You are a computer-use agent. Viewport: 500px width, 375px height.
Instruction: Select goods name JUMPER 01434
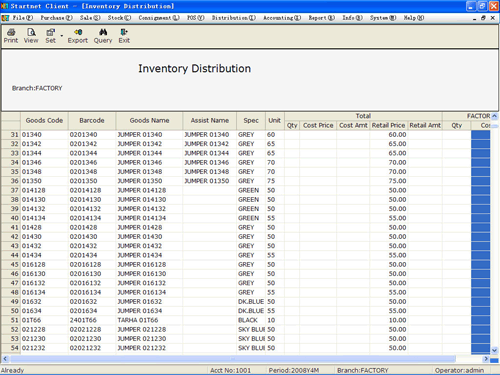pyautogui.click(x=149, y=255)
